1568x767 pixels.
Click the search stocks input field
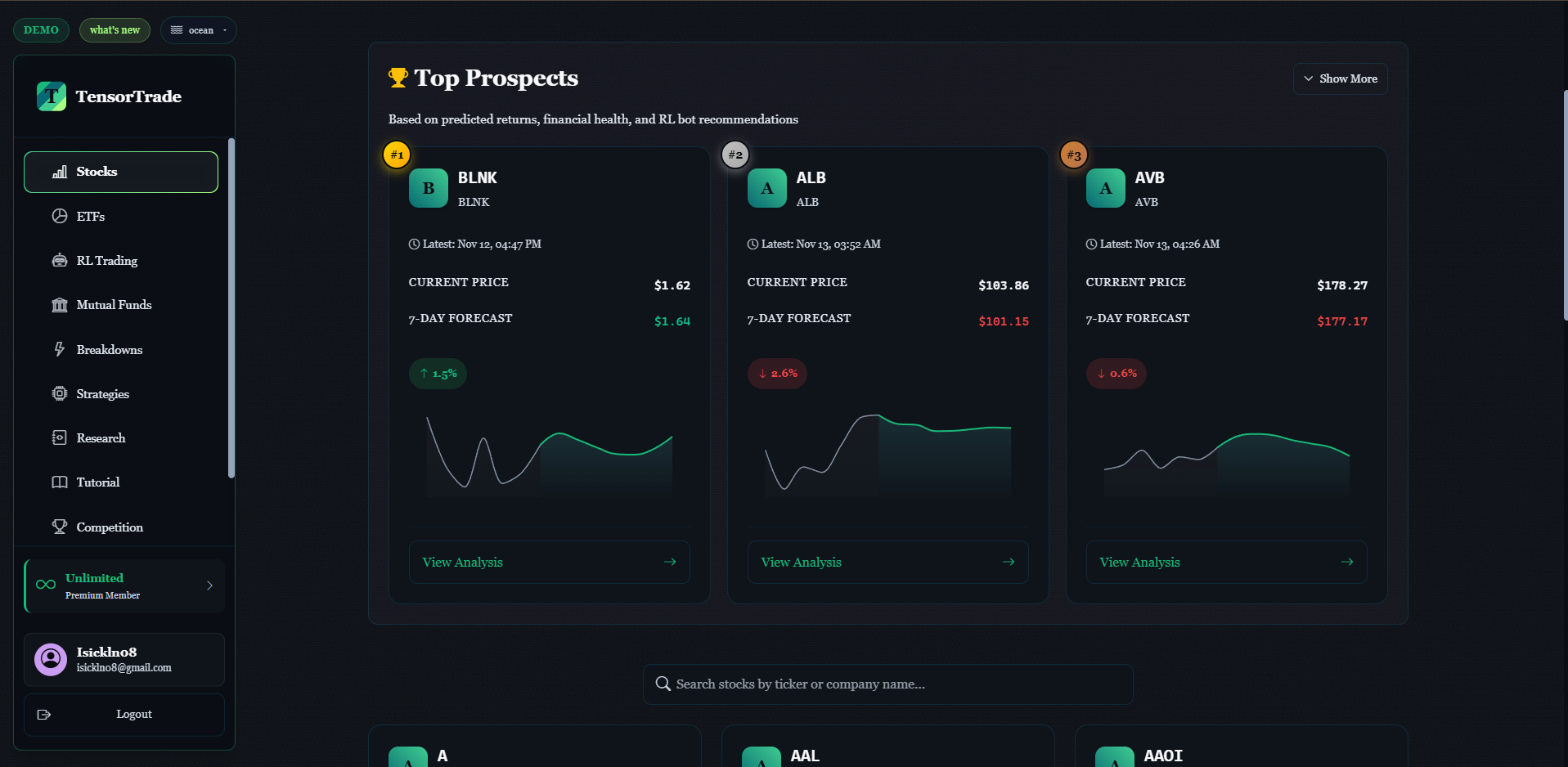[887, 684]
